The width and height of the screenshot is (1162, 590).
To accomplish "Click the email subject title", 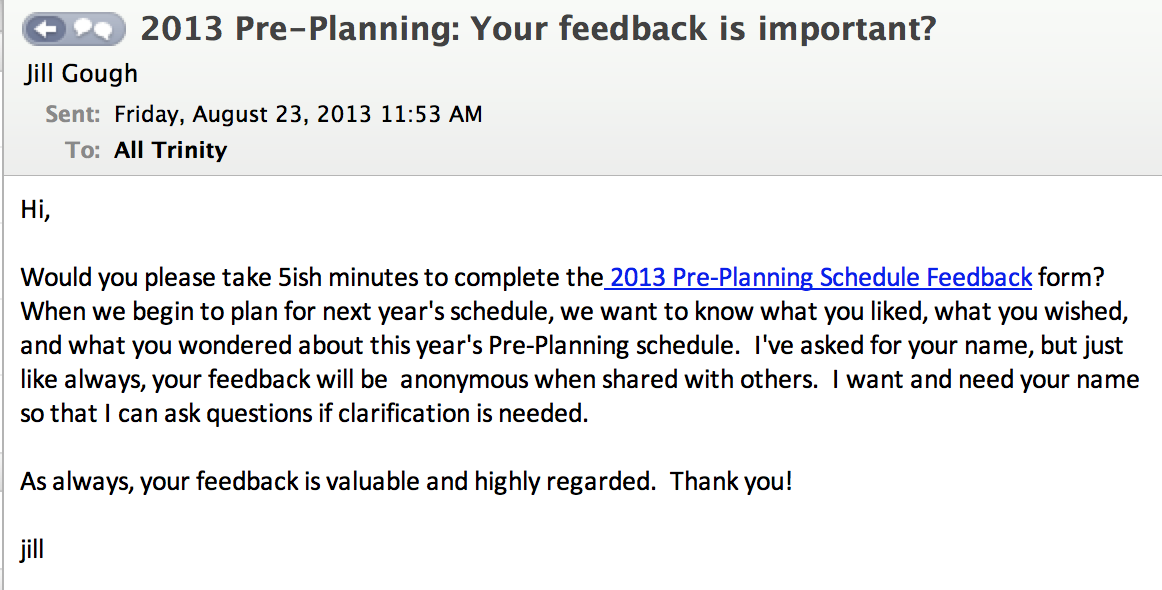I will [x=538, y=29].
